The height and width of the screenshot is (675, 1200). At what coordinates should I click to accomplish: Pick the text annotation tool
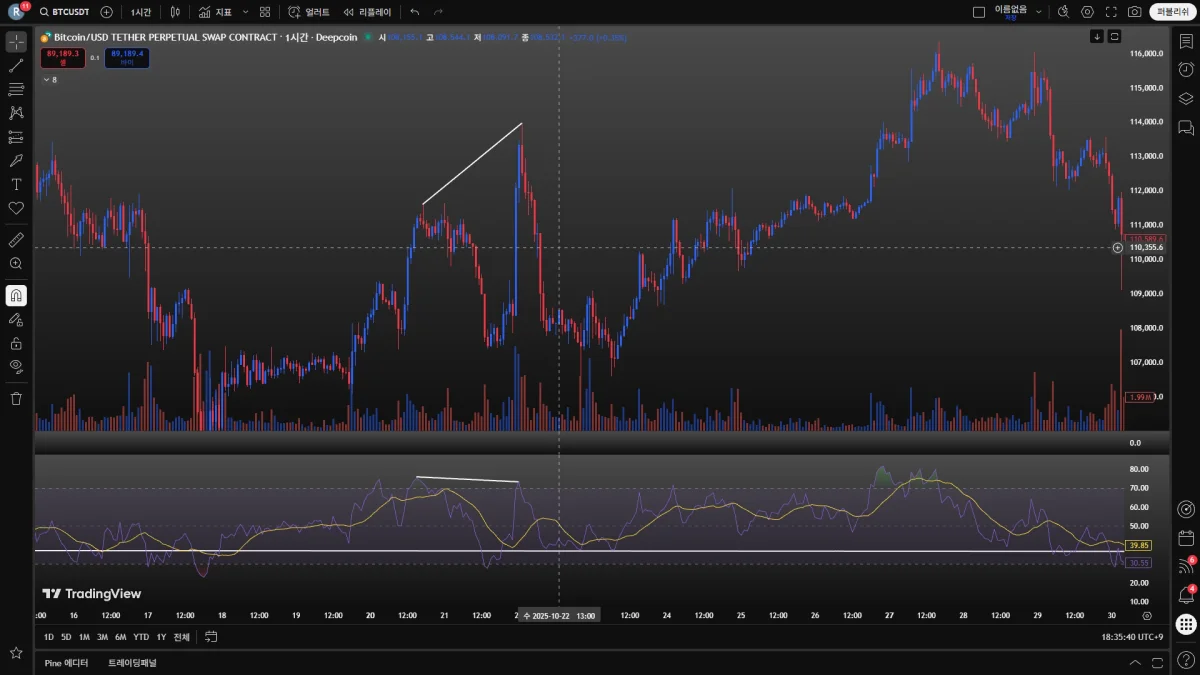coord(16,184)
